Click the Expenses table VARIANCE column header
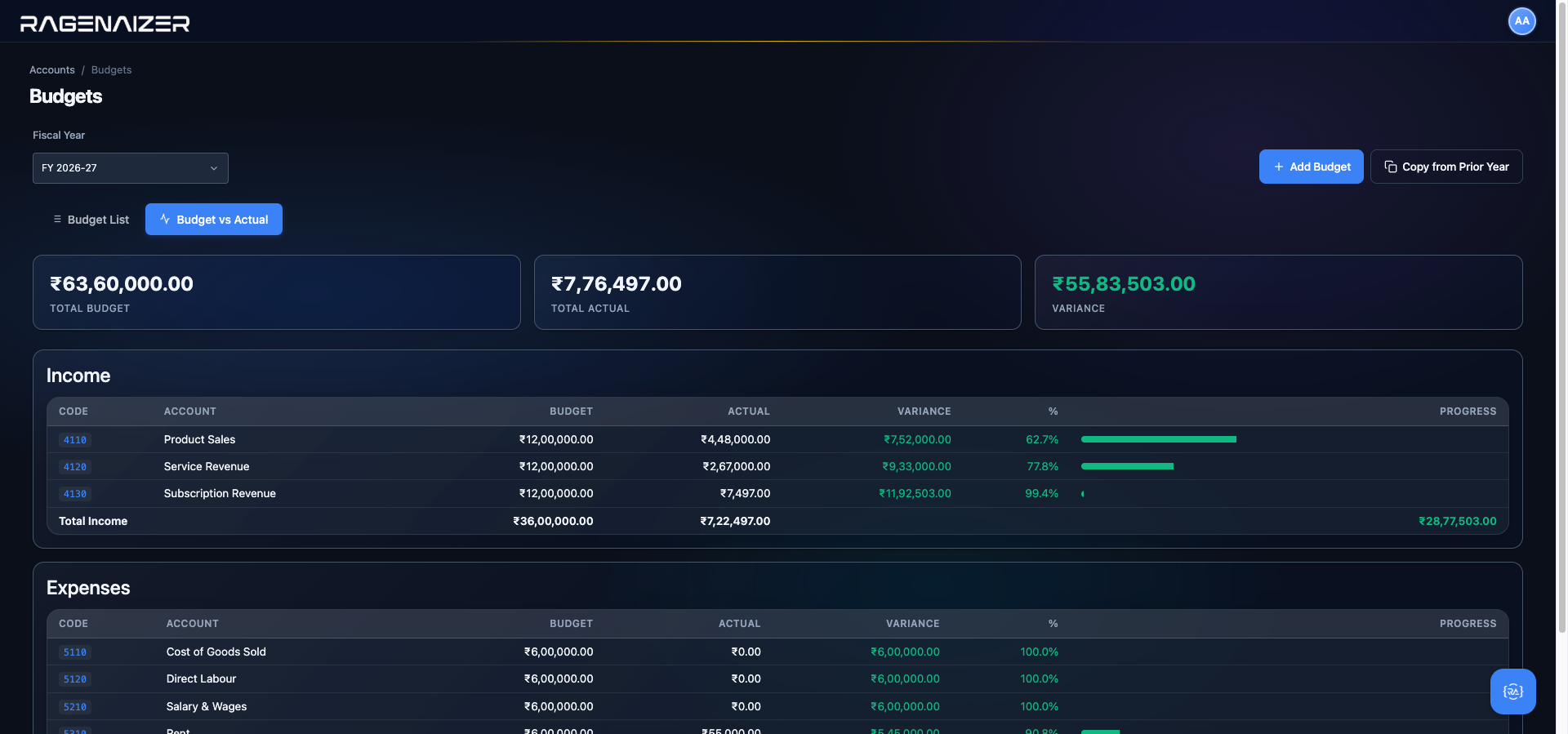The width and height of the screenshot is (1568, 734). 913,624
